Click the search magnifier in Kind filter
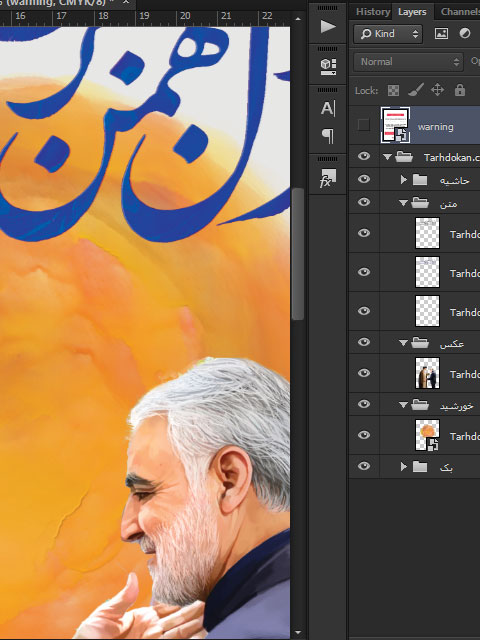Screen dimensions: 480x640 click(366, 33)
